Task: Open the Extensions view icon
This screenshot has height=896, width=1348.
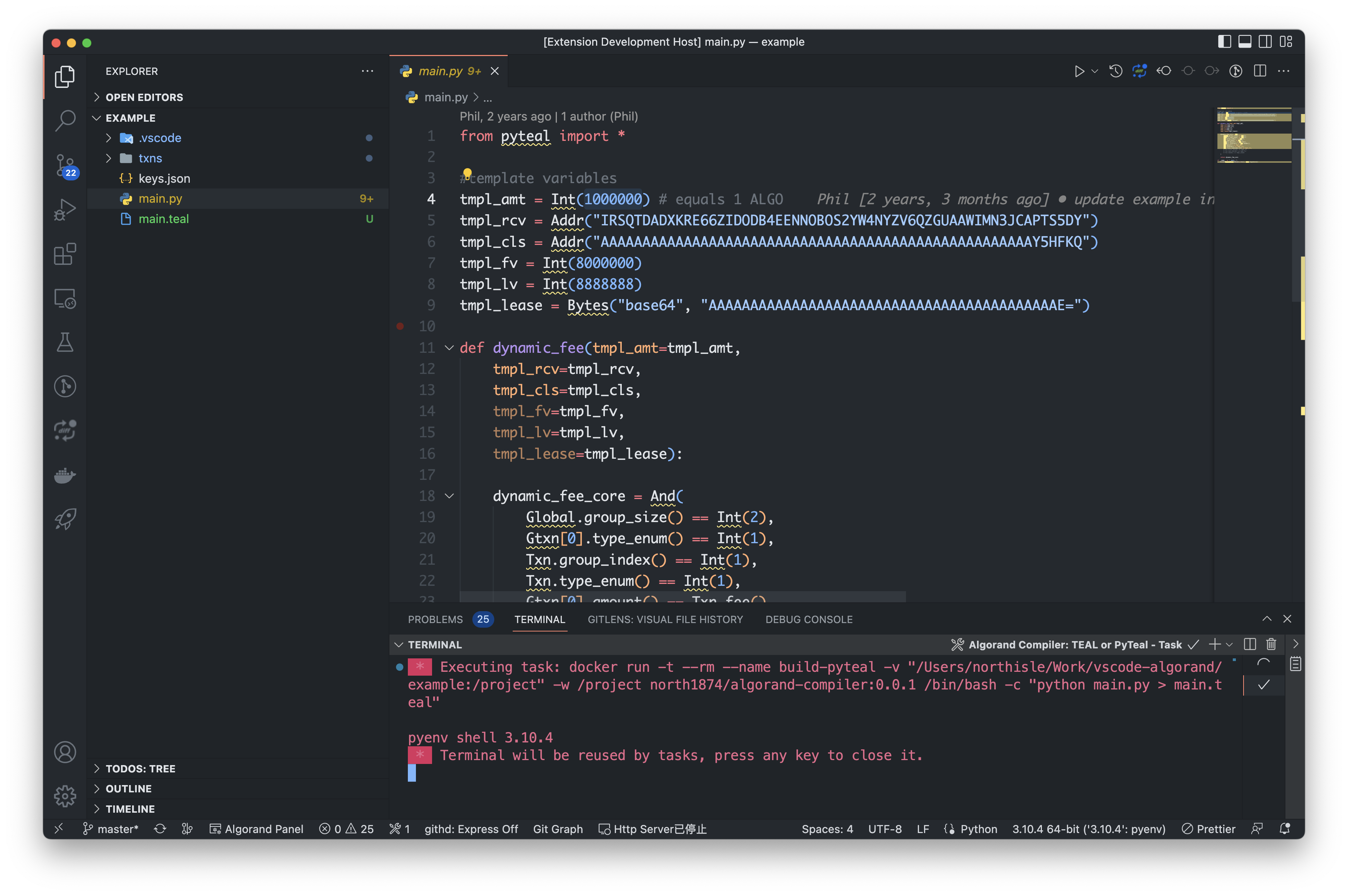Action: [x=65, y=254]
